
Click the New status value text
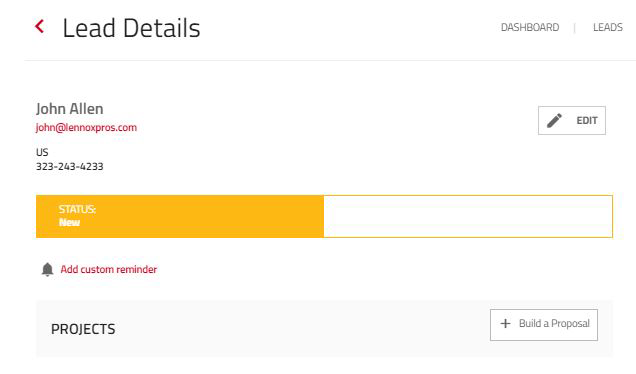coord(69,222)
